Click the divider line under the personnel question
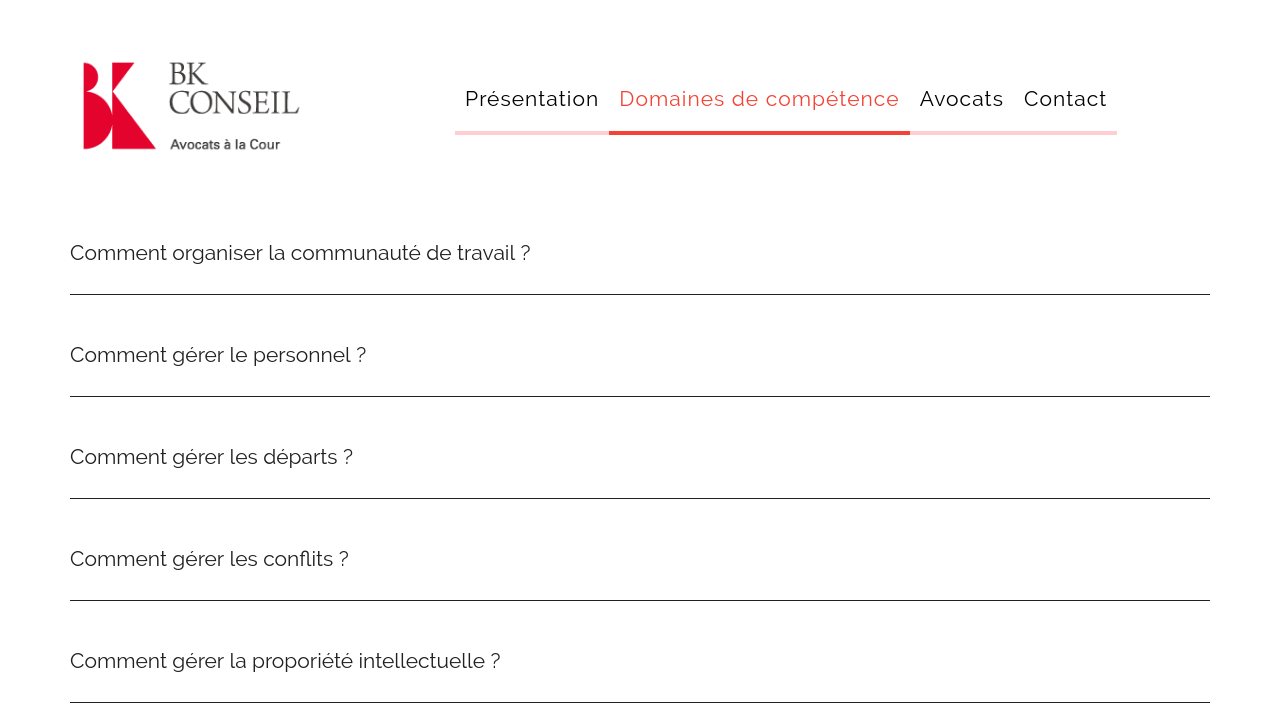1280x720 pixels. click(640, 396)
